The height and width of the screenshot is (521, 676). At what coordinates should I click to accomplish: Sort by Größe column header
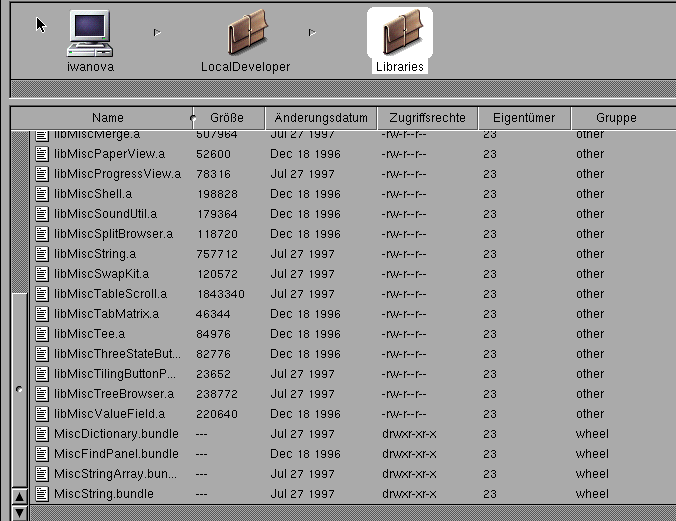(x=227, y=118)
